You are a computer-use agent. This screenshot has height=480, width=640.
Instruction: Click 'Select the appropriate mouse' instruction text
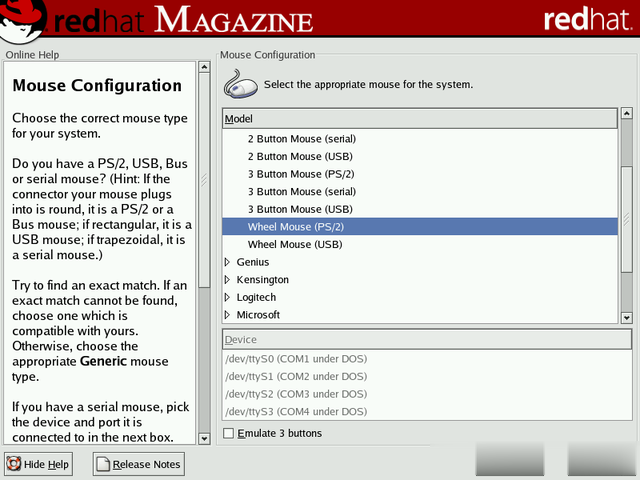coord(368,84)
